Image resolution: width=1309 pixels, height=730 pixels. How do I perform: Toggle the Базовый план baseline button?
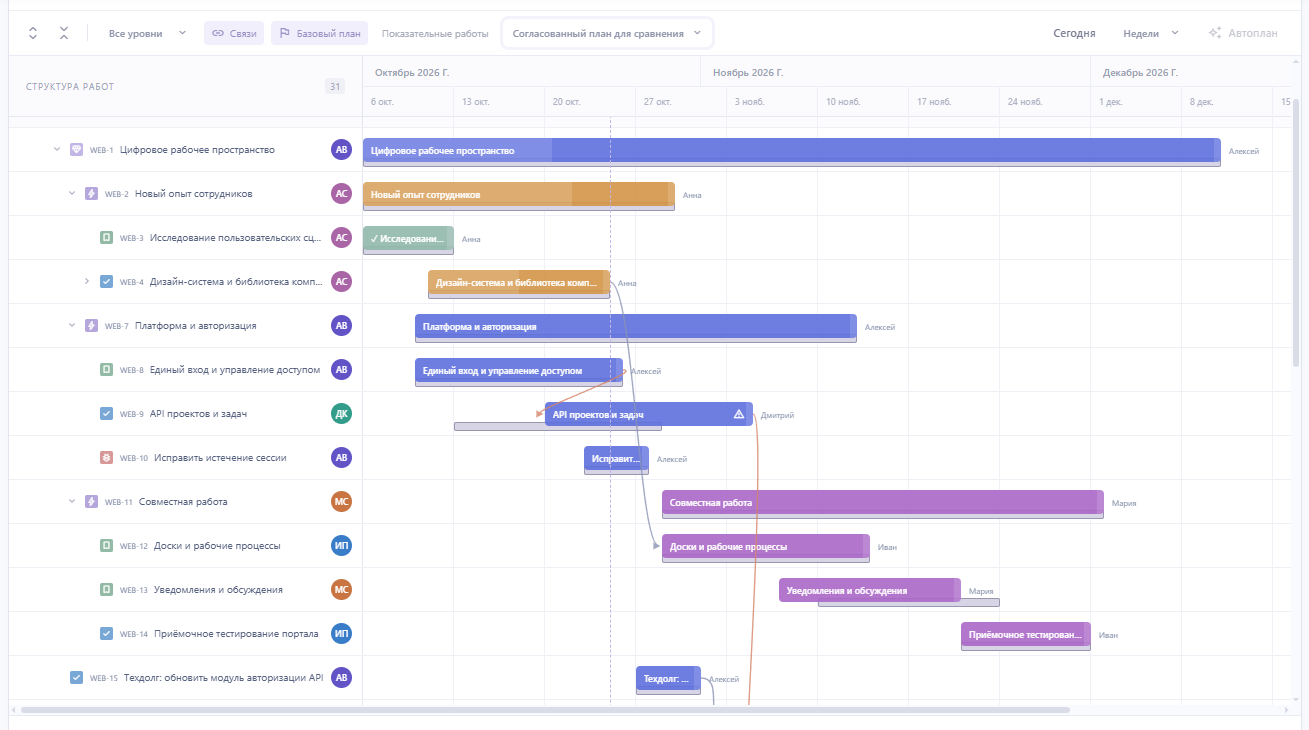click(x=319, y=33)
